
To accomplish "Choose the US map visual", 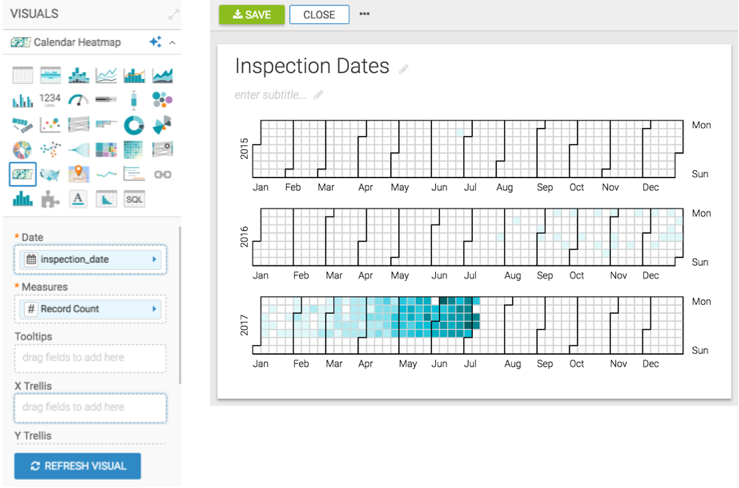I will tap(50, 174).
